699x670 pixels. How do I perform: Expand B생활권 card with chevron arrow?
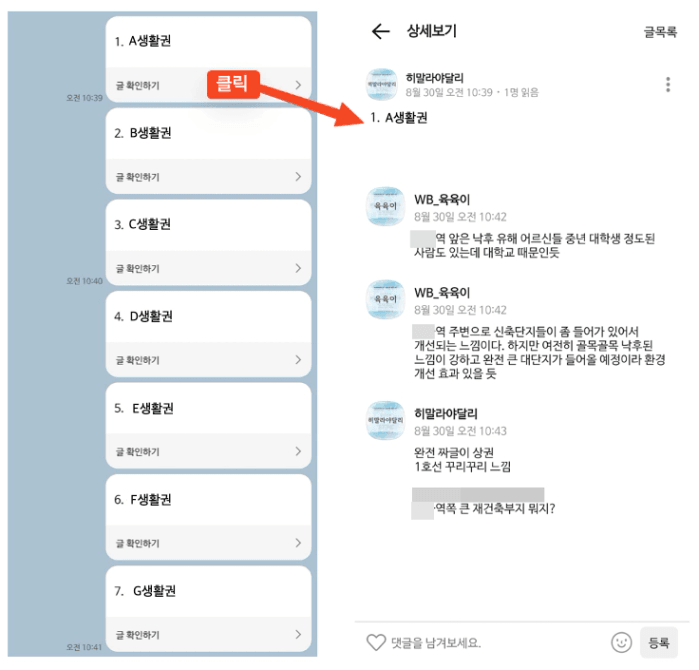(298, 177)
